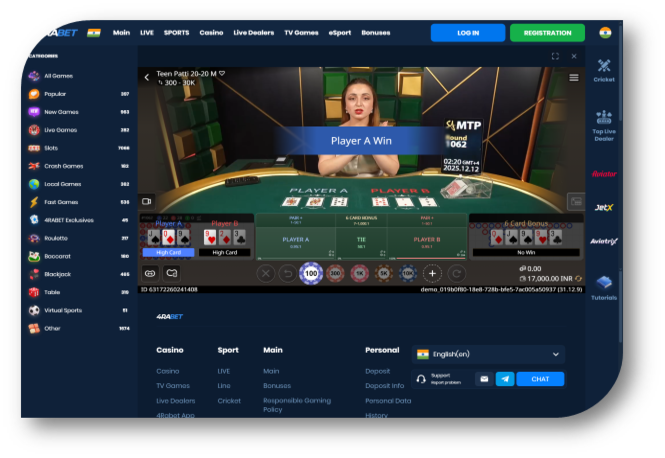Launch the Aviatrix game shortcut
Viewport: 665px width, 458px height.
604,241
